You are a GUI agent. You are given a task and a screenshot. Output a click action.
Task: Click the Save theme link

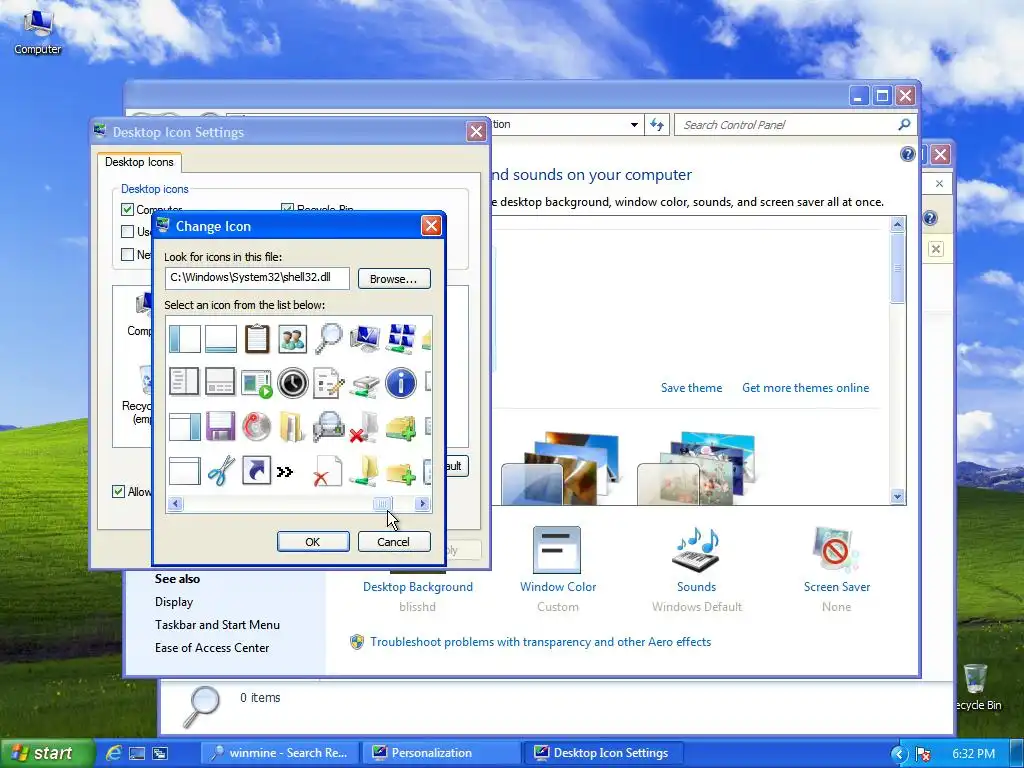tap(691, 388)
